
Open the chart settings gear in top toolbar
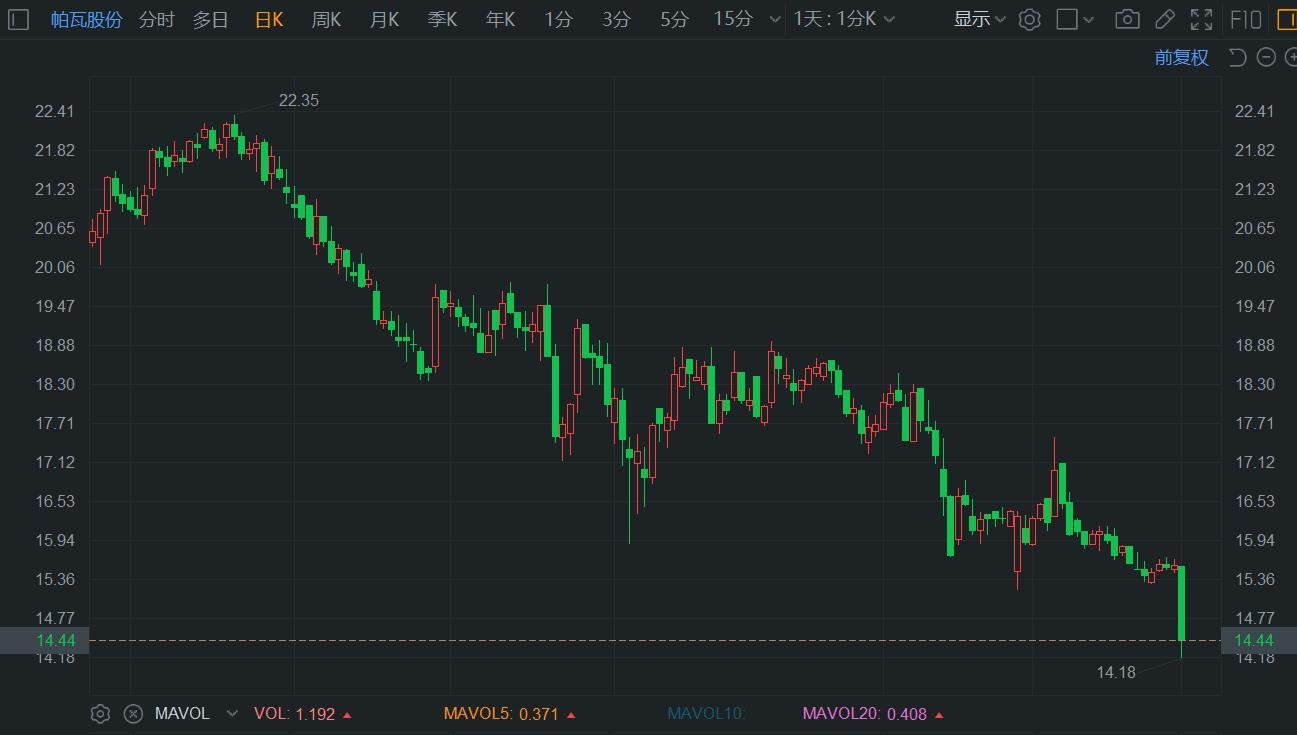(1030, 19)
